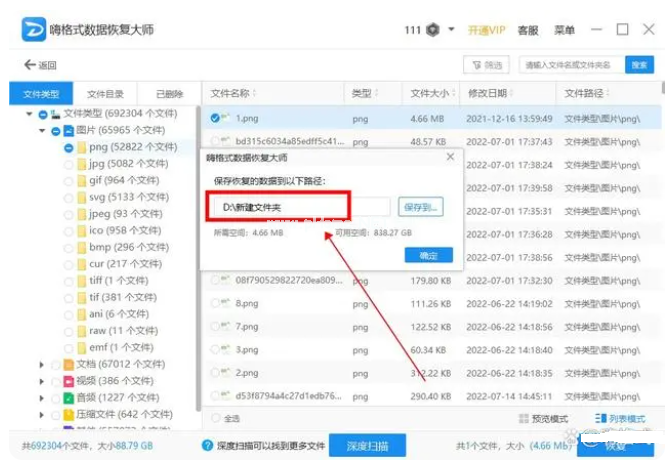The height and width of the screenshot is (463, 666).
Task: Click the blue 搜索 button
Action: [639, 65]
